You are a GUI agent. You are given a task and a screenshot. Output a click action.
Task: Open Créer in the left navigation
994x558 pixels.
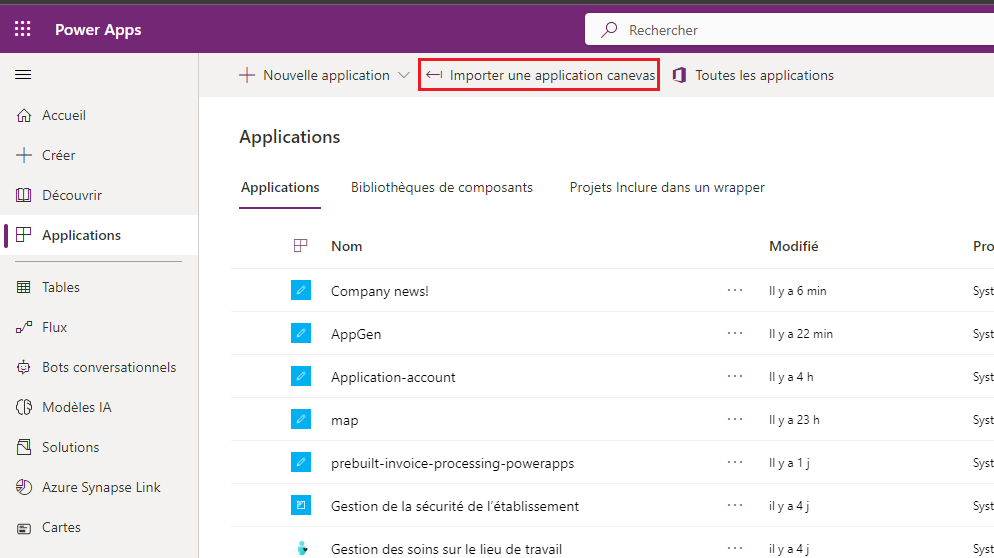click(59, 155)
